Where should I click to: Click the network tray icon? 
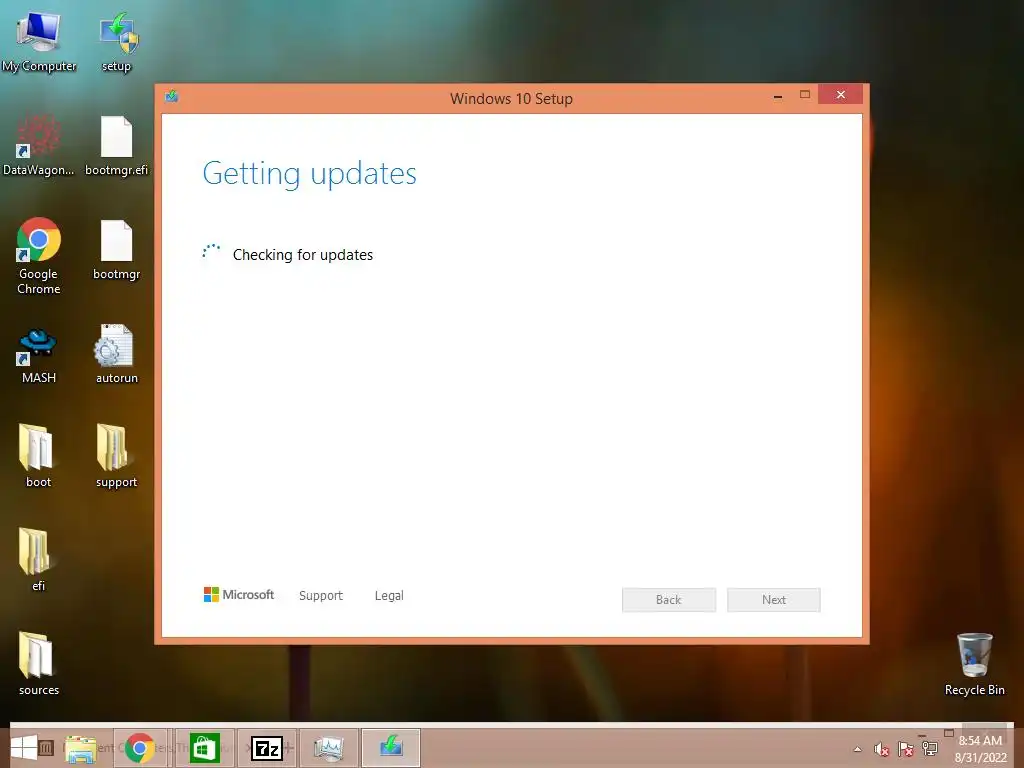930,749
